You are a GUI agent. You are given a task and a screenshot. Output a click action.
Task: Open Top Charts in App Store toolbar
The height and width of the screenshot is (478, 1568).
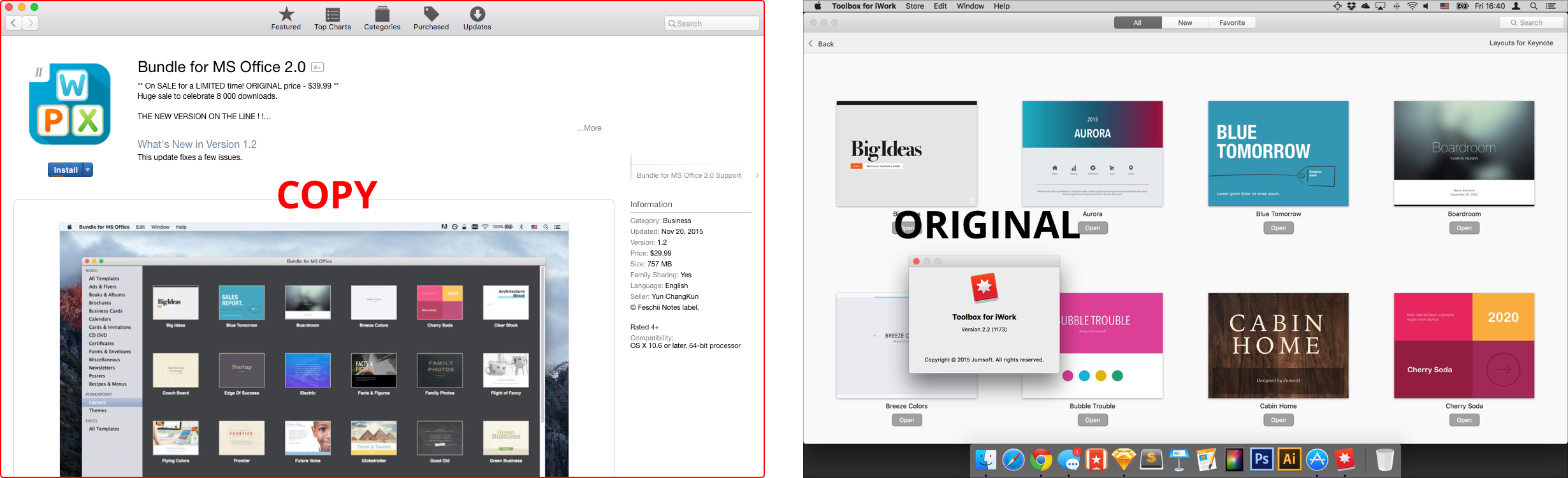click(332, 18)
